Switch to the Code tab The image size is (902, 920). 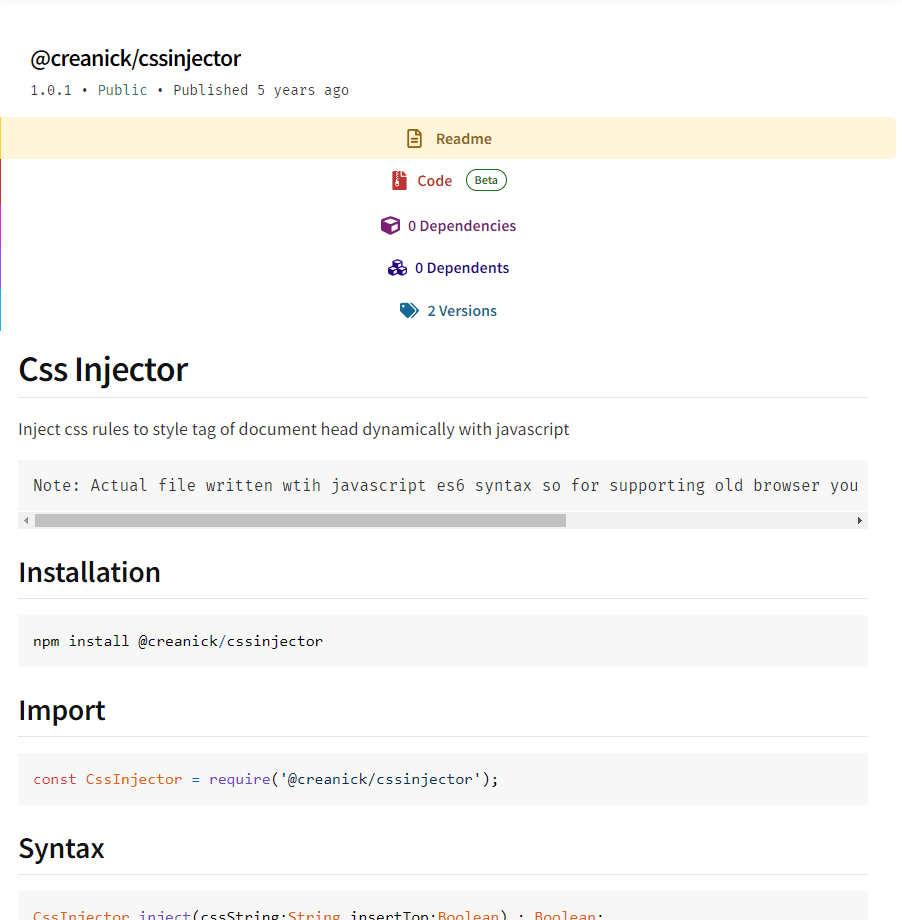click(433, 180)
